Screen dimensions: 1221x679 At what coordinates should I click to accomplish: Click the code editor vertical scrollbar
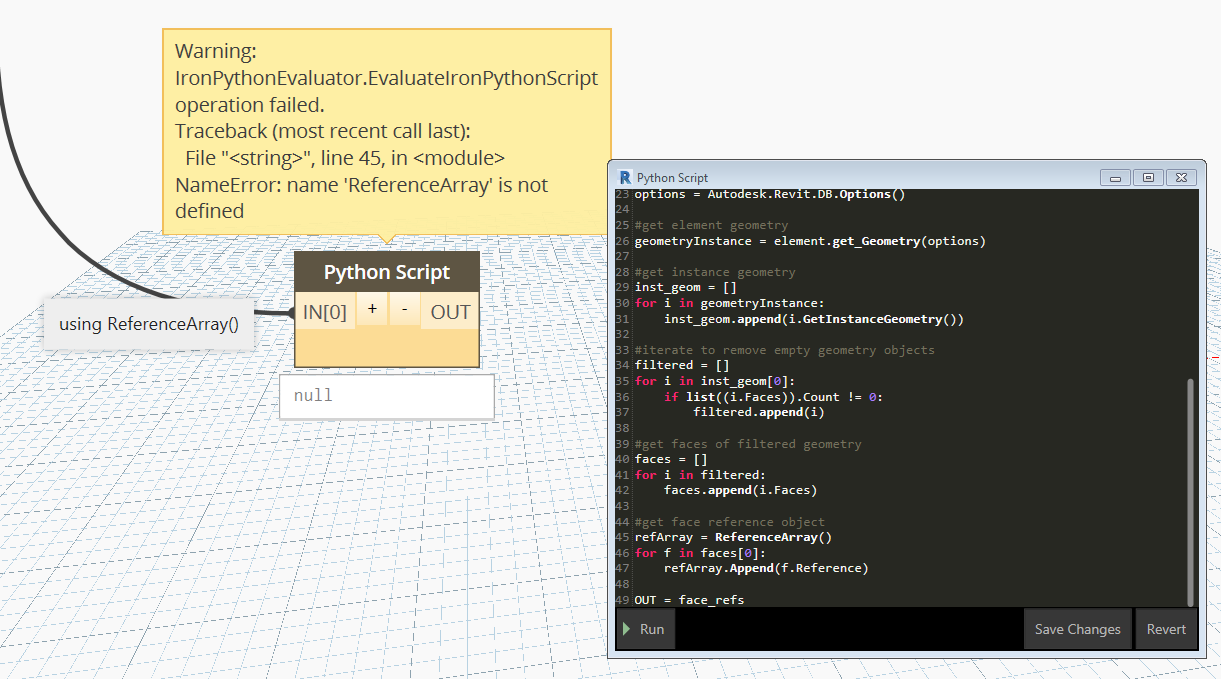point(1190,490)
